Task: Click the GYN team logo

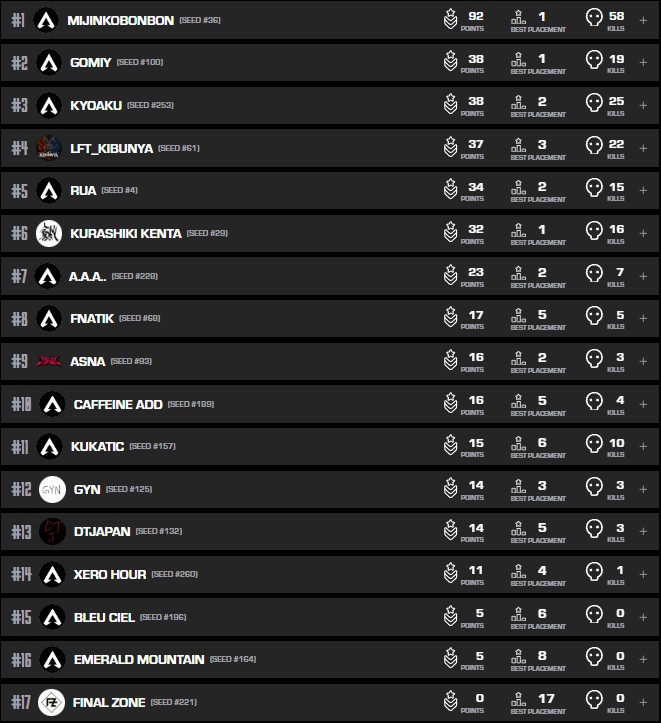Action: [x=52, y=489]
